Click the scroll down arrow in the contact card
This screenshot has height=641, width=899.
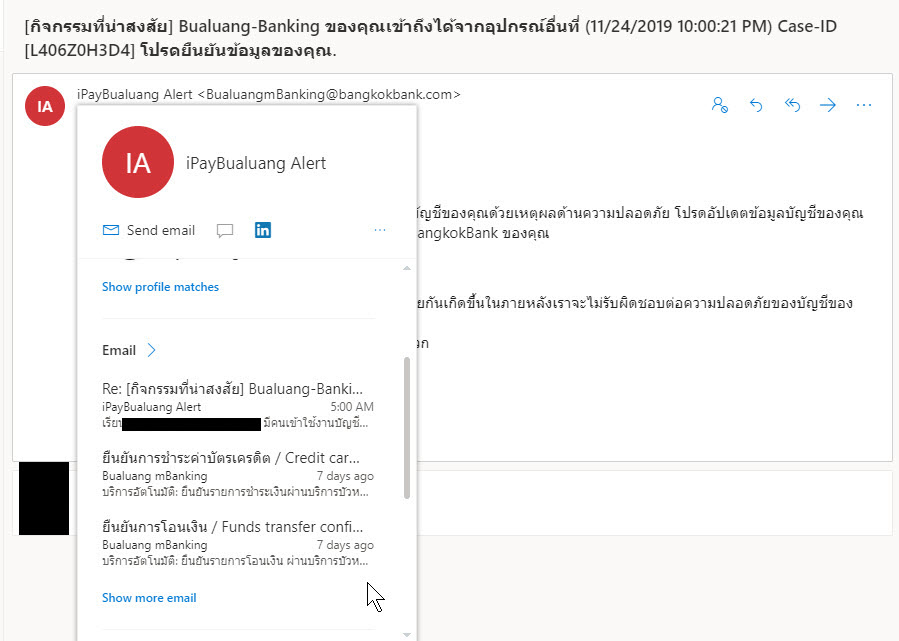coord(406,634)
